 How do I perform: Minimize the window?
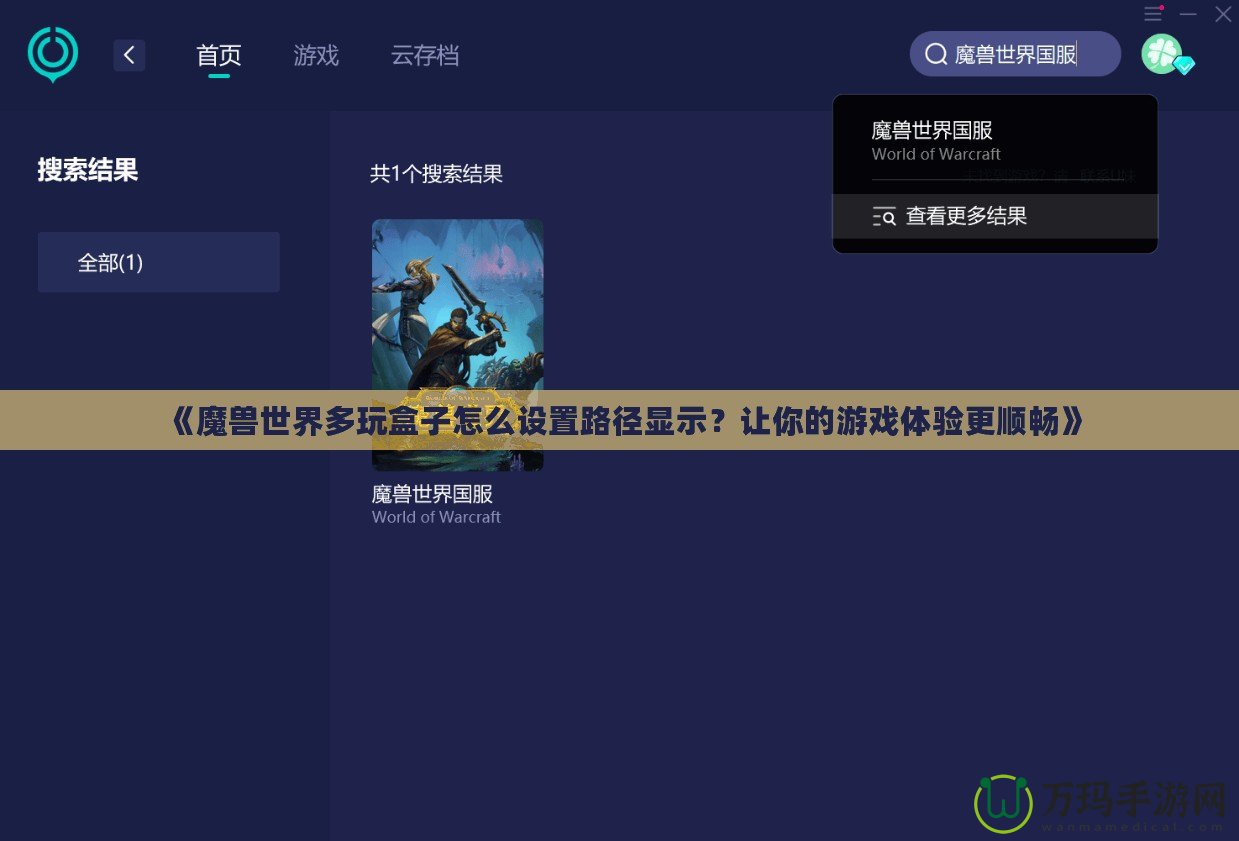coord(1188,14)
